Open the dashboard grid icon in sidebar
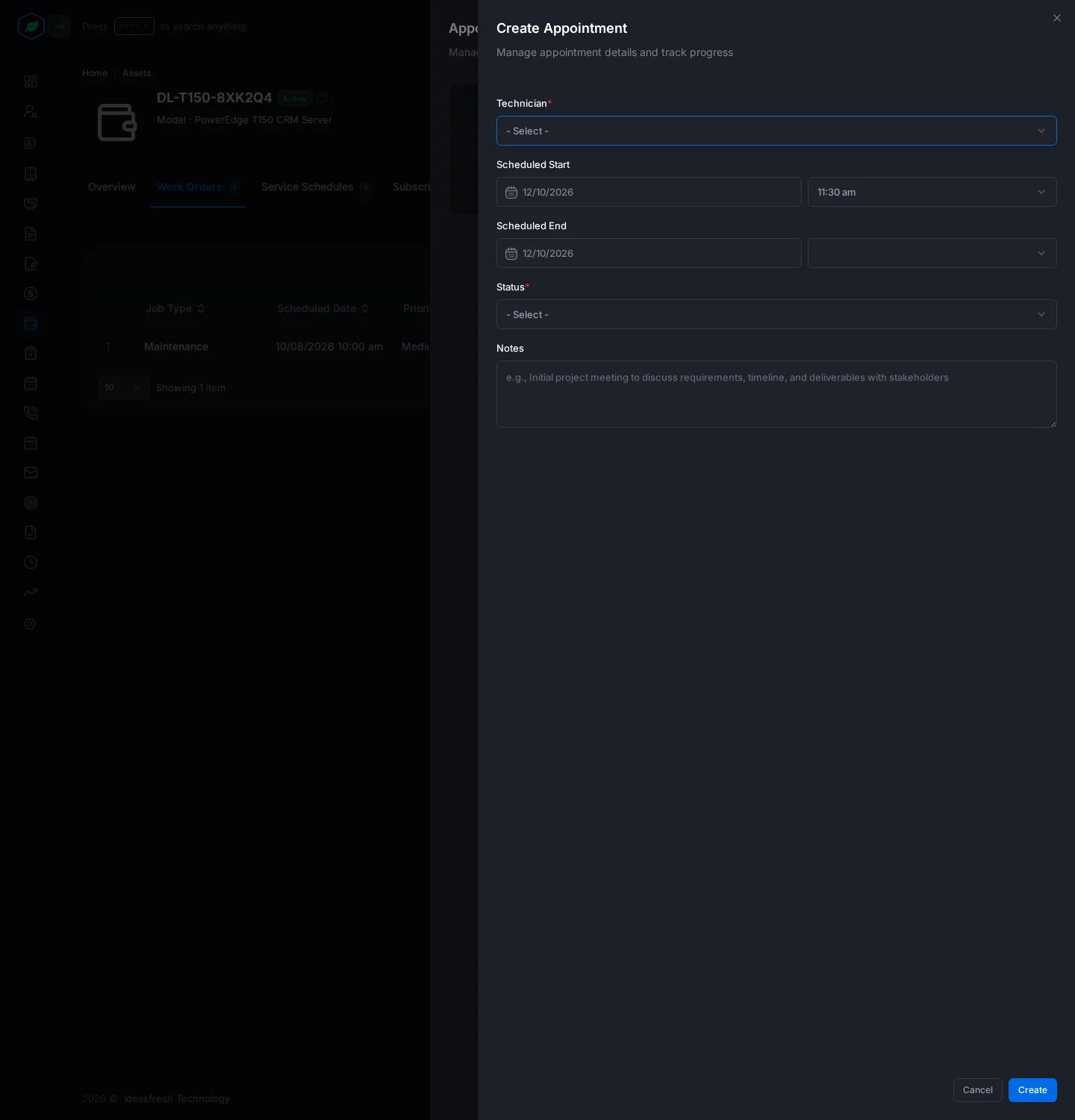This screenshot has height=1120, width=1075. pyautogui.click(x=31, y=81)
